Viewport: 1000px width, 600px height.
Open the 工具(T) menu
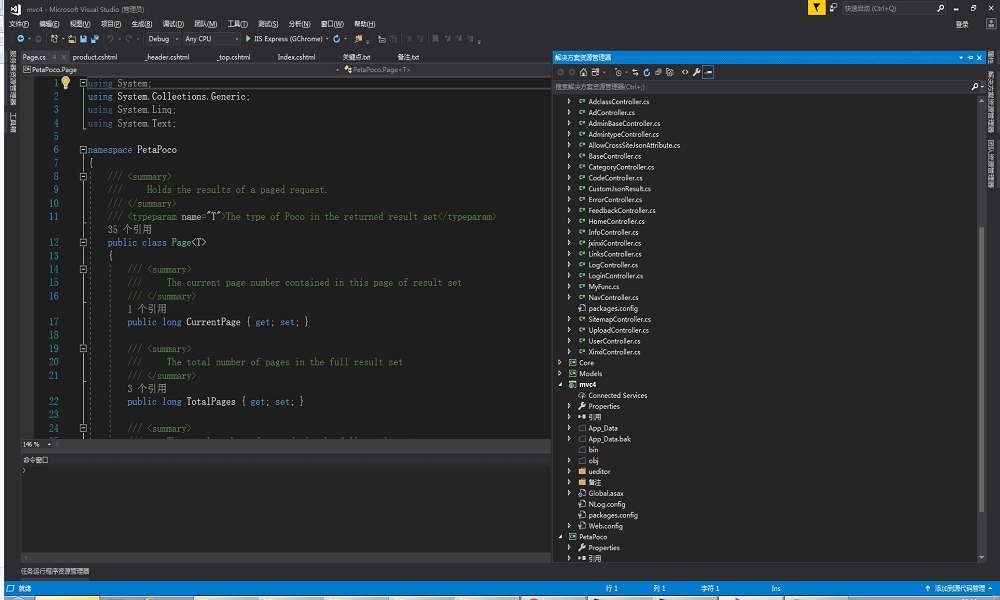(x=237, y=24)
